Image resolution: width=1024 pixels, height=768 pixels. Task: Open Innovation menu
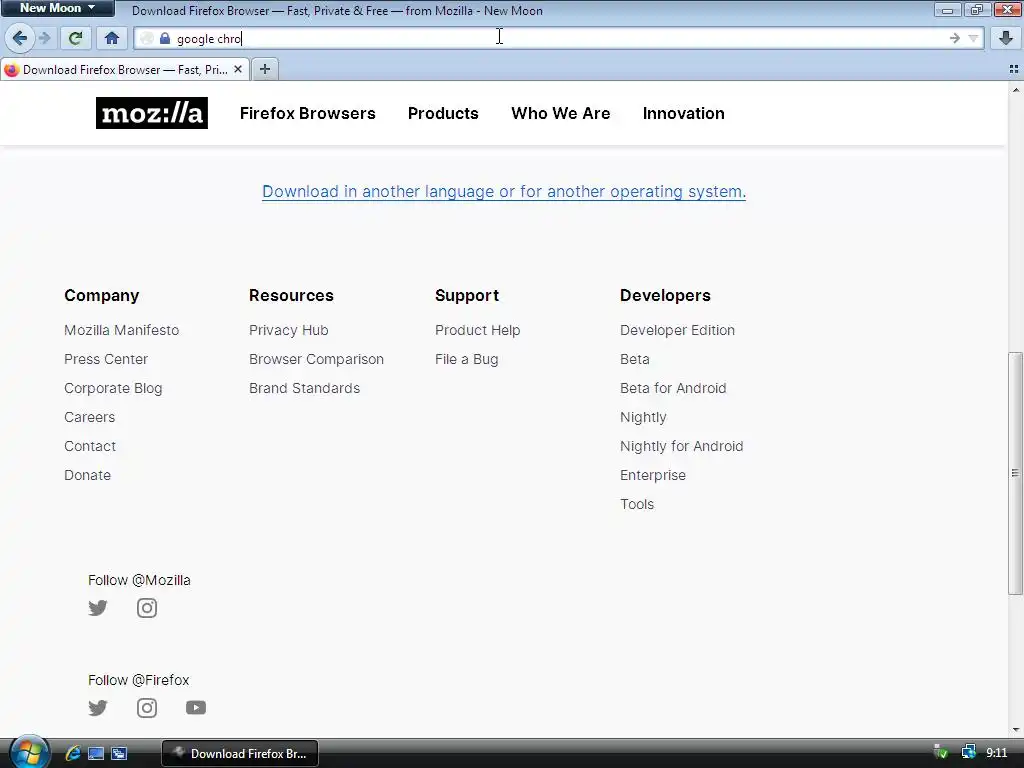(683, 113)
